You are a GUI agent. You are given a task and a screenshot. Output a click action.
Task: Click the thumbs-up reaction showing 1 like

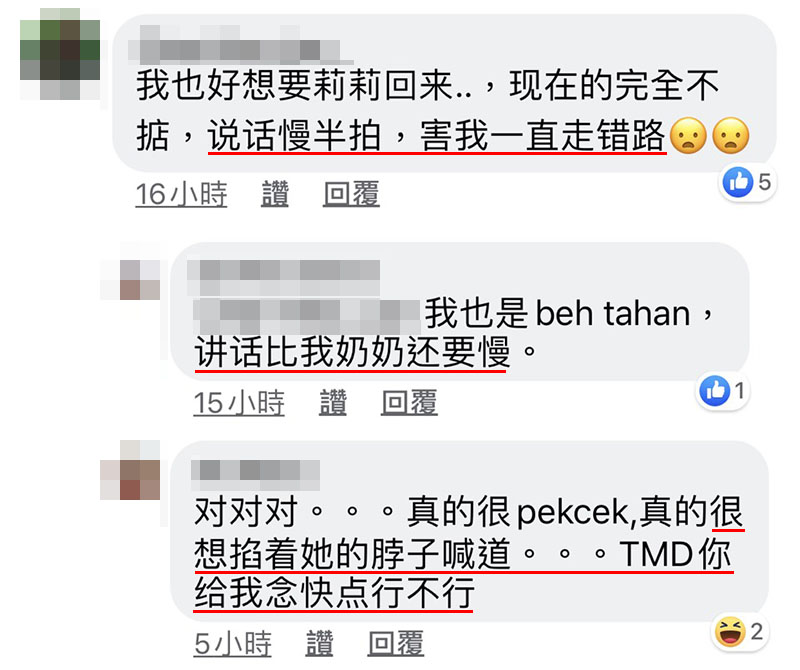pos(723,391)
